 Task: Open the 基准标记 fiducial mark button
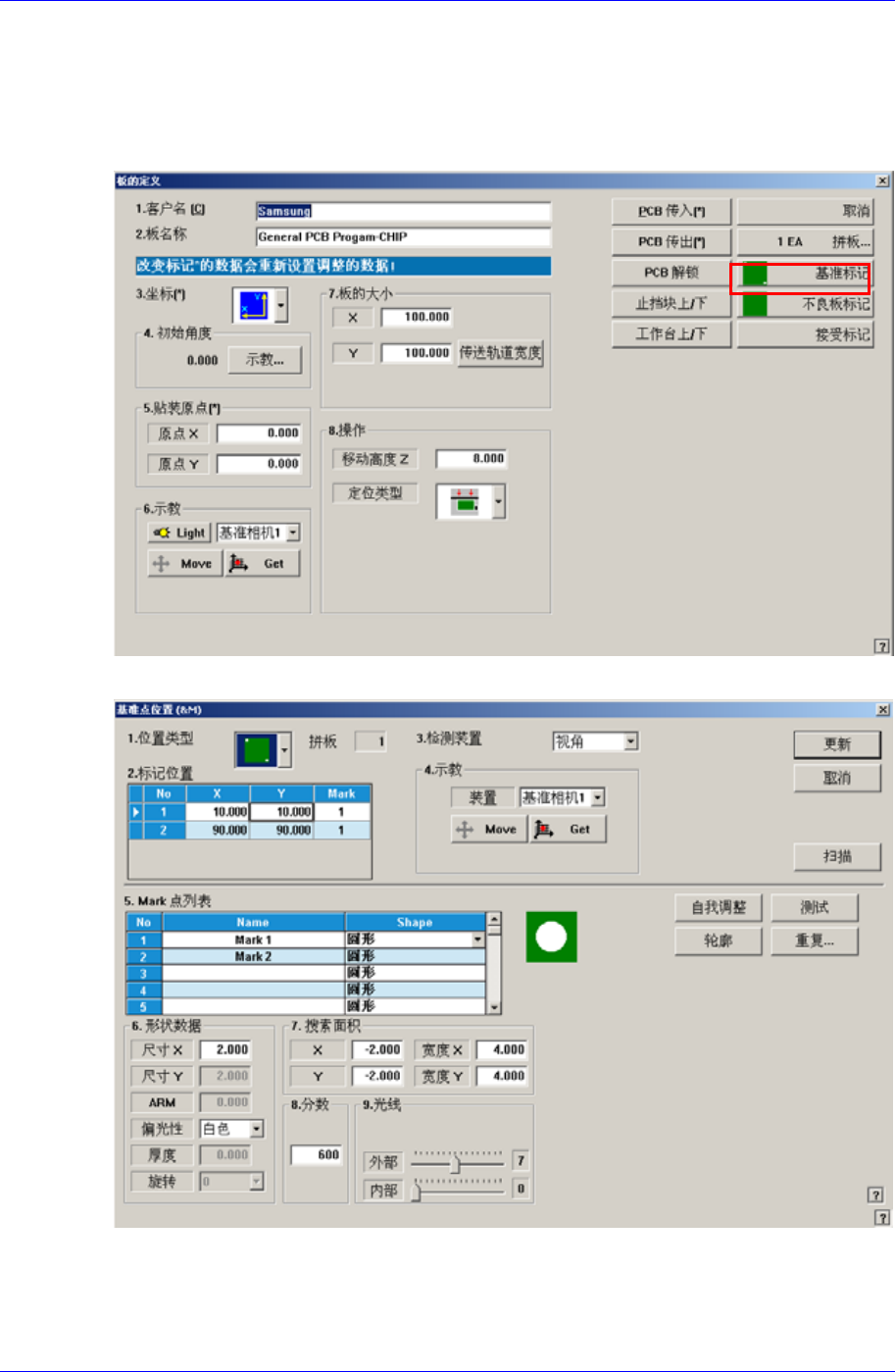[805, 274]
